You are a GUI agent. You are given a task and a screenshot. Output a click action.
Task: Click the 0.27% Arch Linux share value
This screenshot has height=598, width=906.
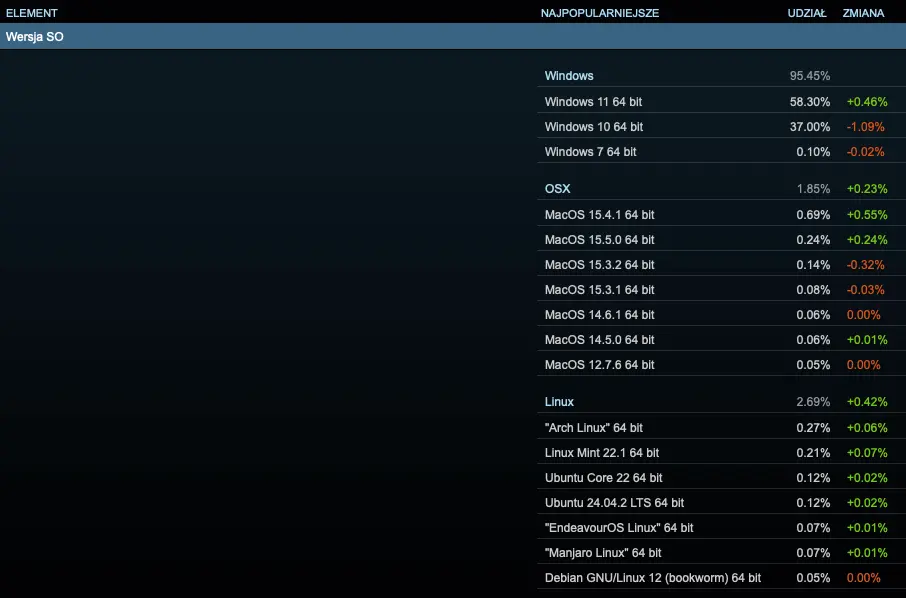[813, 428]
